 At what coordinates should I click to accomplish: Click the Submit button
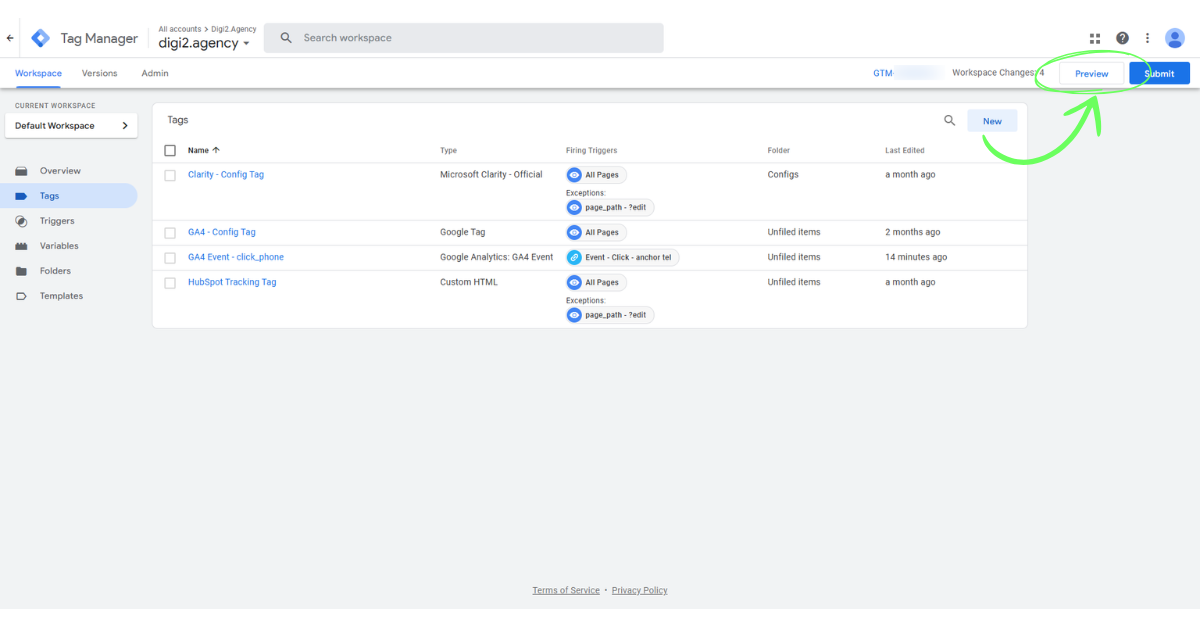point(1159,73)
